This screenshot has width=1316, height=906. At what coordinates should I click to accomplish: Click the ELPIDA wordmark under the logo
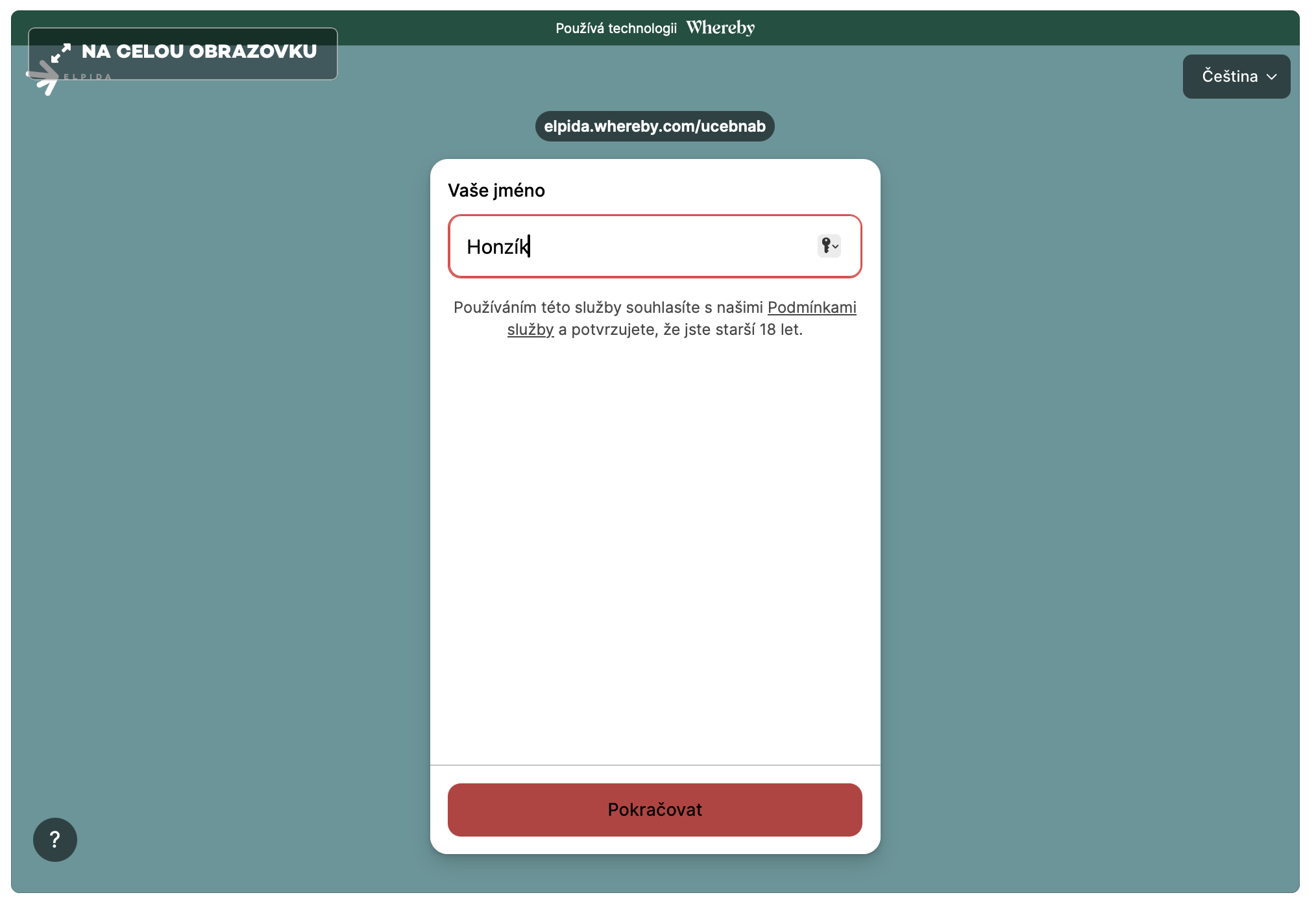point(88,77)
